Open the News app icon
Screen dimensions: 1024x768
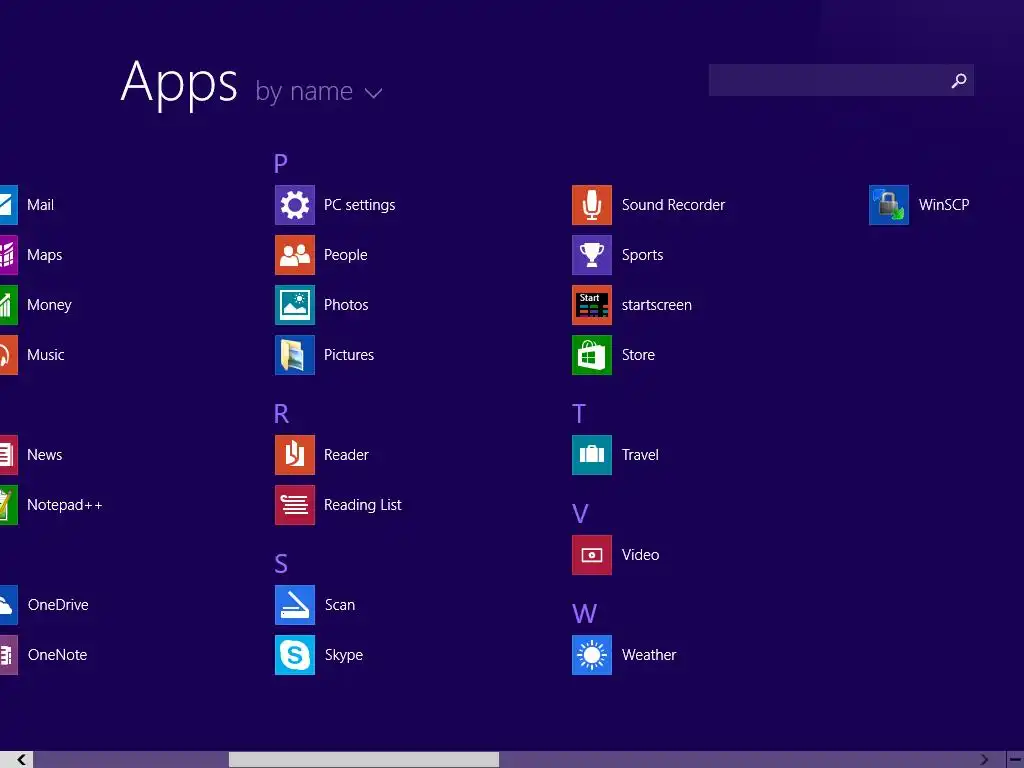tap(8, 455)
